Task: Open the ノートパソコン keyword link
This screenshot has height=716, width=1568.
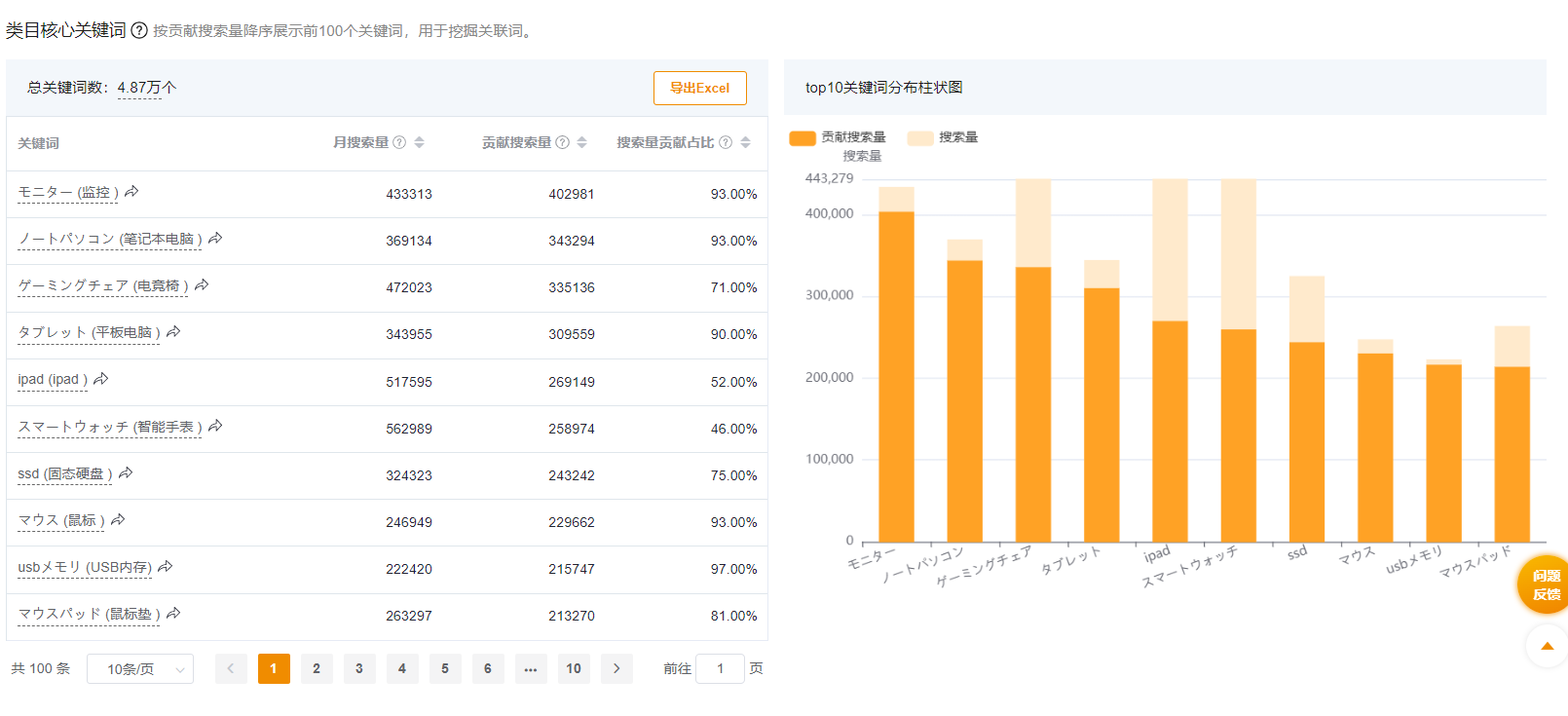Action: tap(109, 239)
